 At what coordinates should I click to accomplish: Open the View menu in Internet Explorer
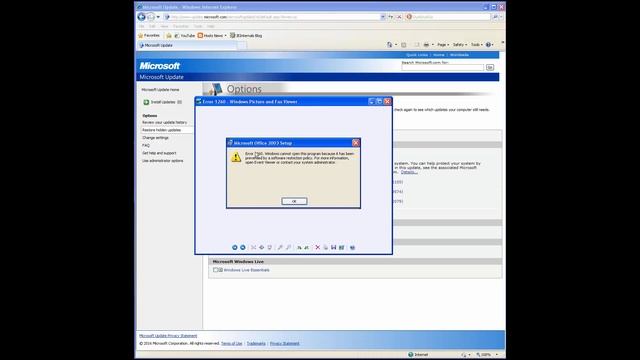click(164, 26)
